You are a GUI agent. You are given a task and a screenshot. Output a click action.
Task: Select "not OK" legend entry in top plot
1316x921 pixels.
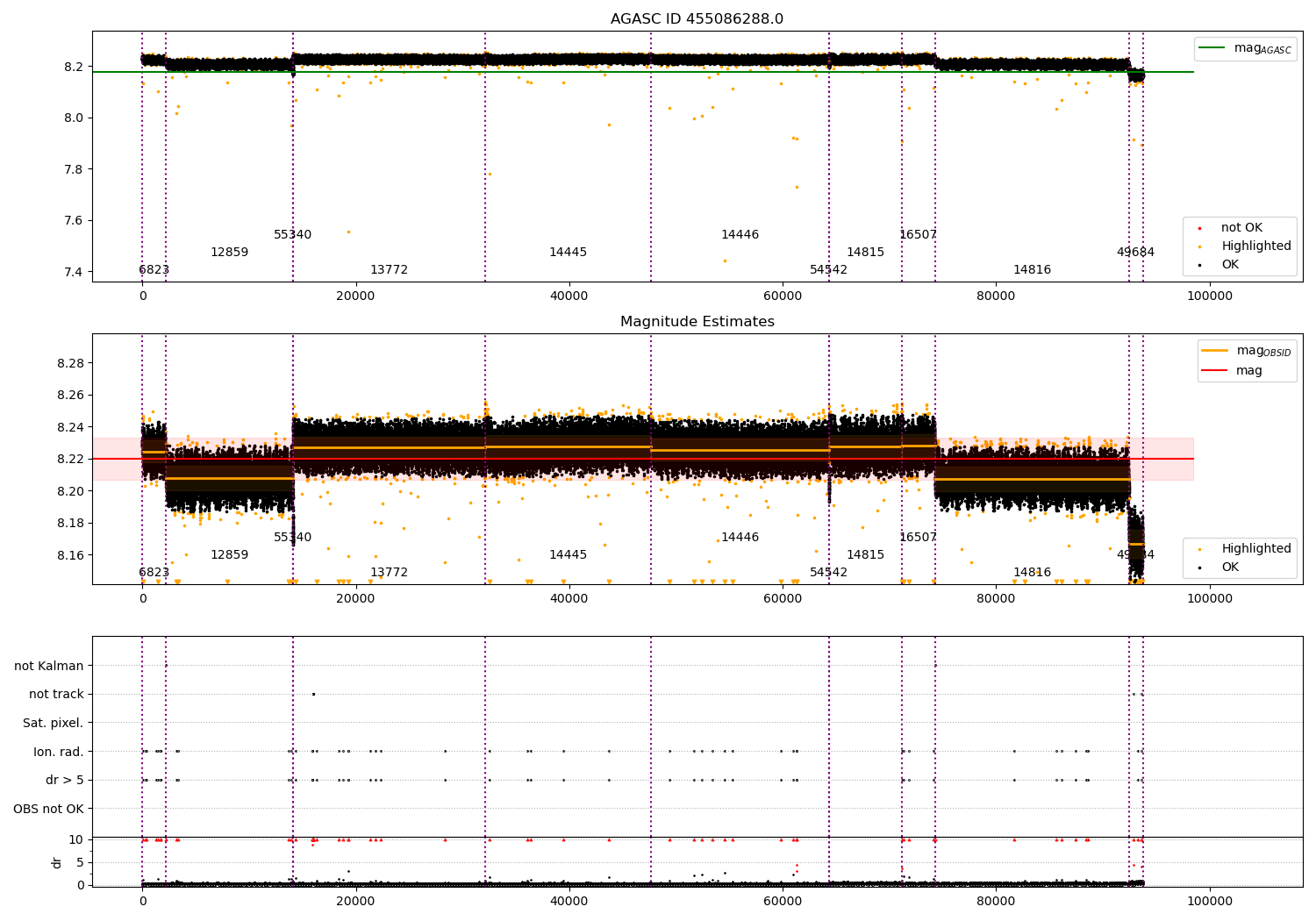pyautogui.click(x=1241, y=228)
